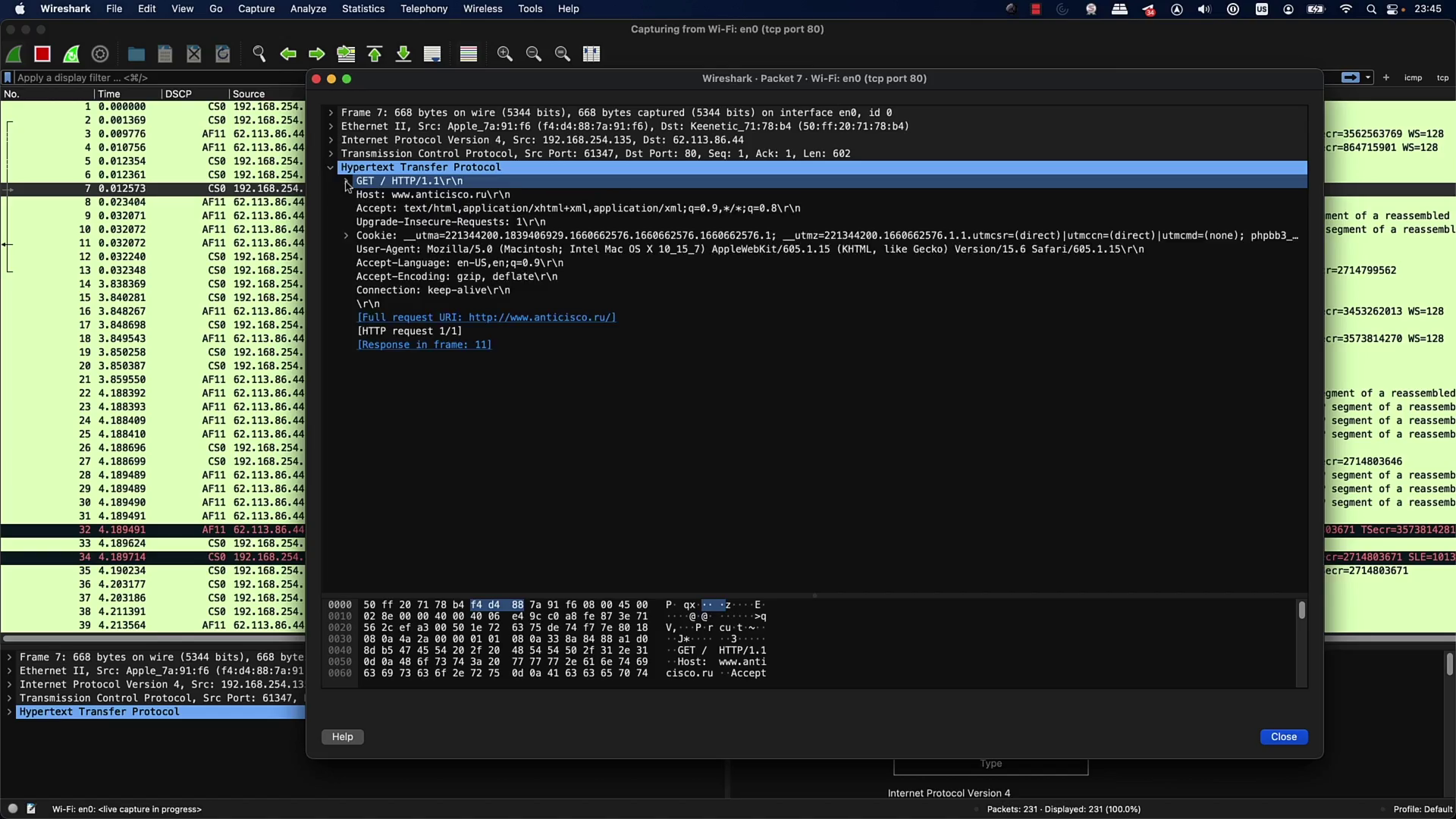The width and height of the screenshot is (1456, 819).
Task: Expand the Transmission Control Protocol row in dialog
Action: [x=331, y=154]
